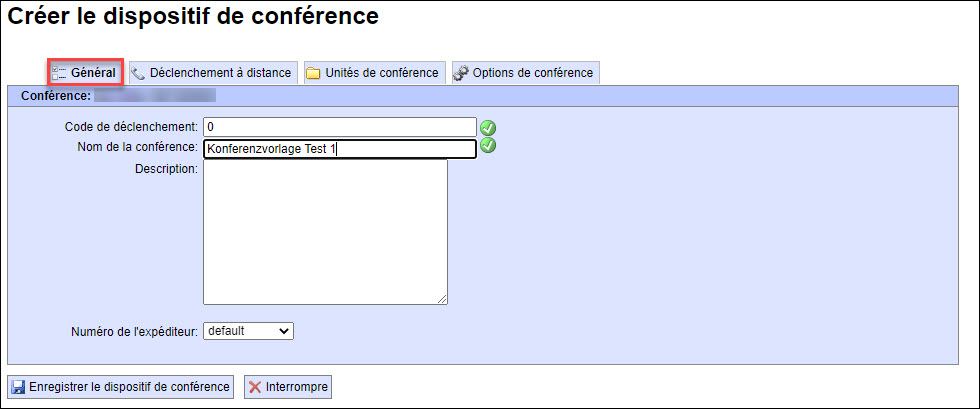
Task: Select the Options de conférence tab
Action: coord(526,73)
